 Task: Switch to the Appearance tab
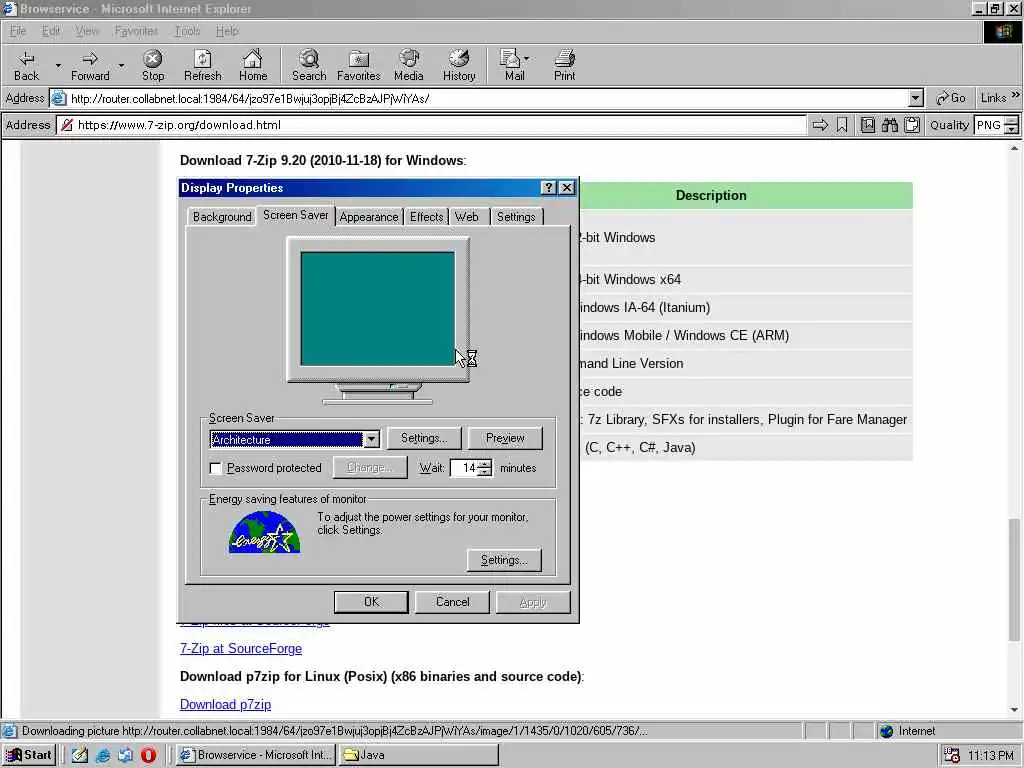click(368, 217)
